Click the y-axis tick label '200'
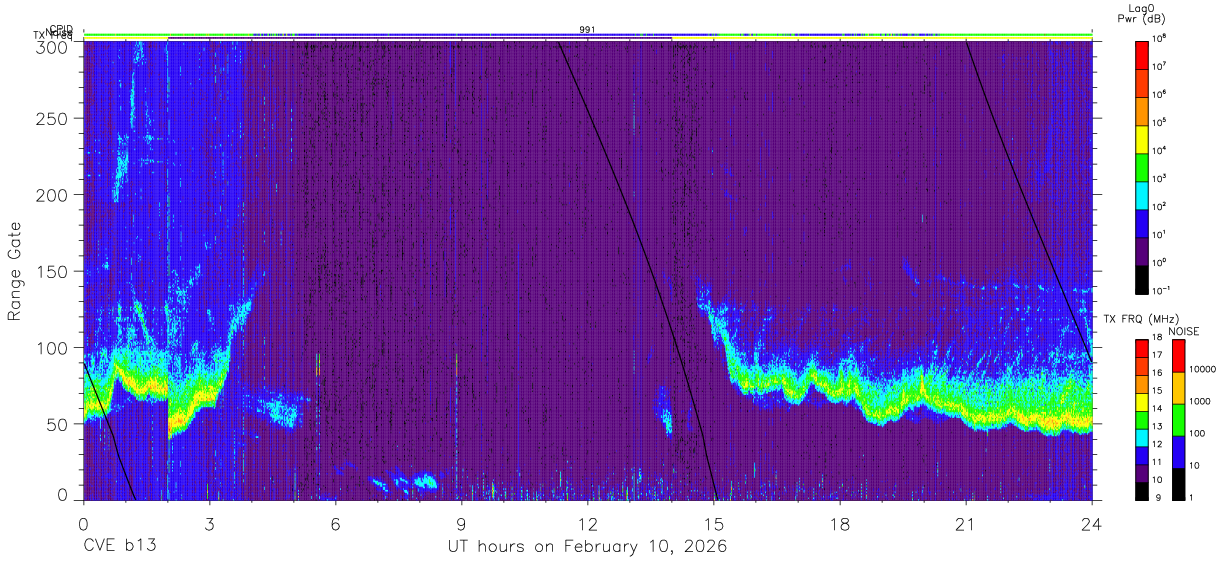Viewport: 1228px width, 567px height. click(x=53, y=195)
